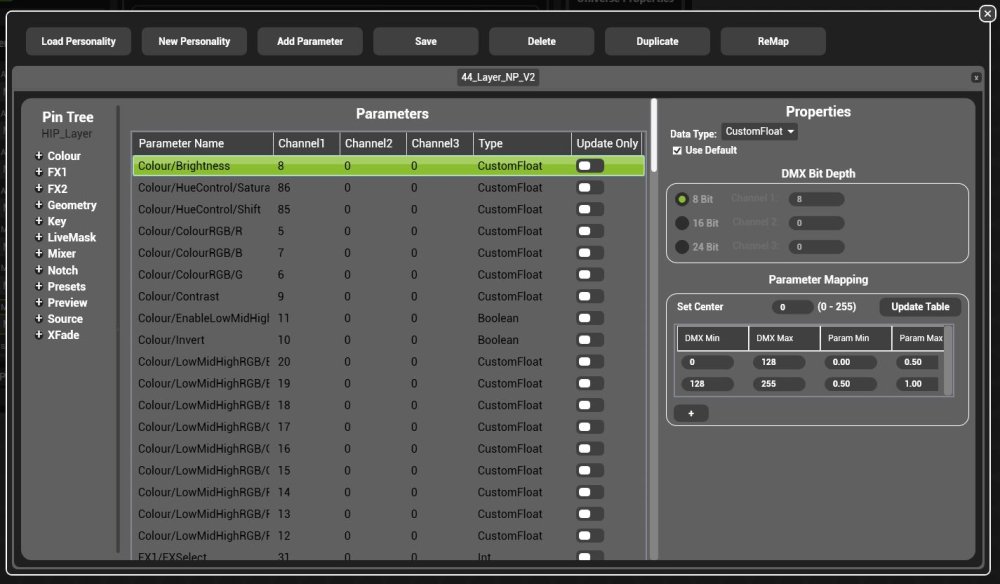Select the Colour/ColourRGB/B parameter row

[388, 253]
